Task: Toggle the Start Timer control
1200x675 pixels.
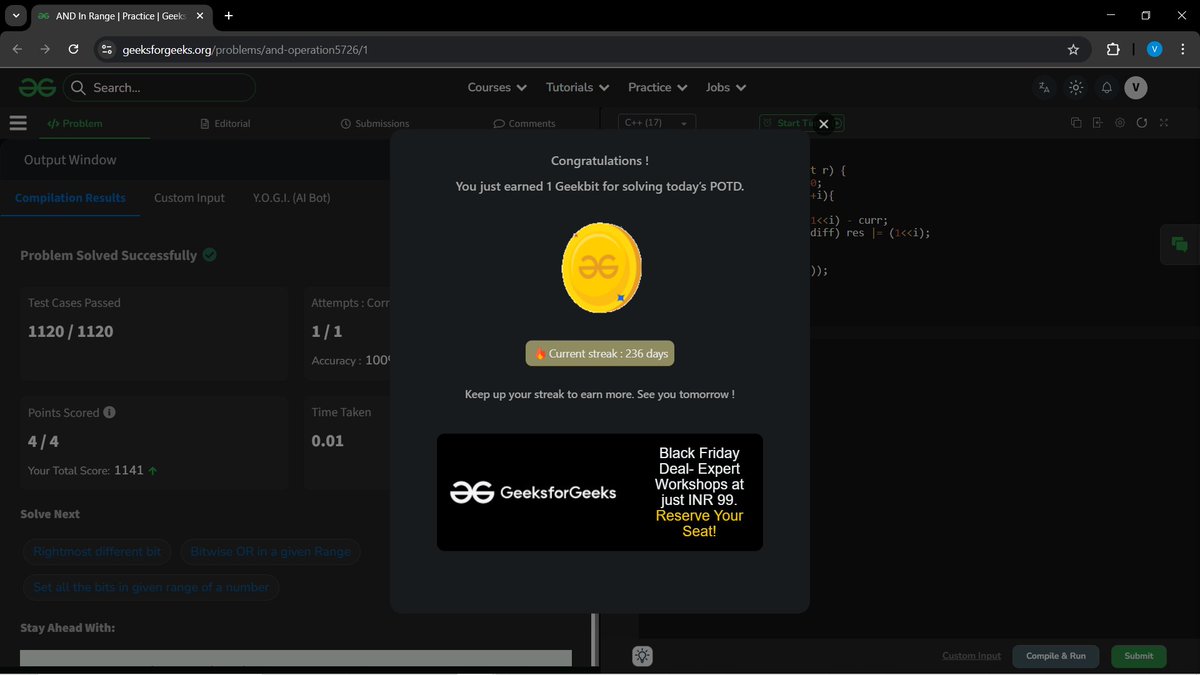Action: [x=790, y=123]
